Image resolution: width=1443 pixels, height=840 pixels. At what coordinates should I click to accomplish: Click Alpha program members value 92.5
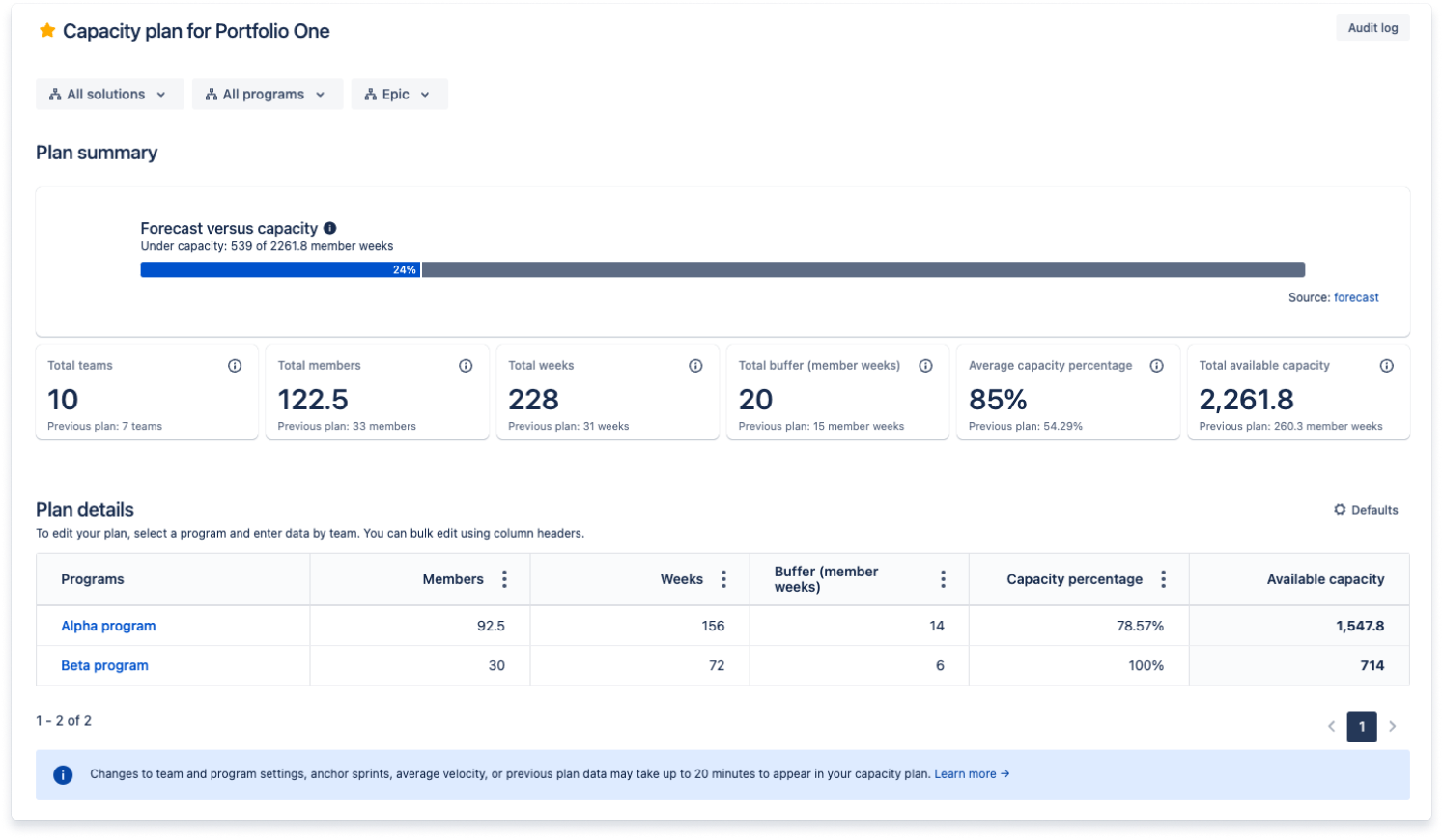(x=491, y=627)
